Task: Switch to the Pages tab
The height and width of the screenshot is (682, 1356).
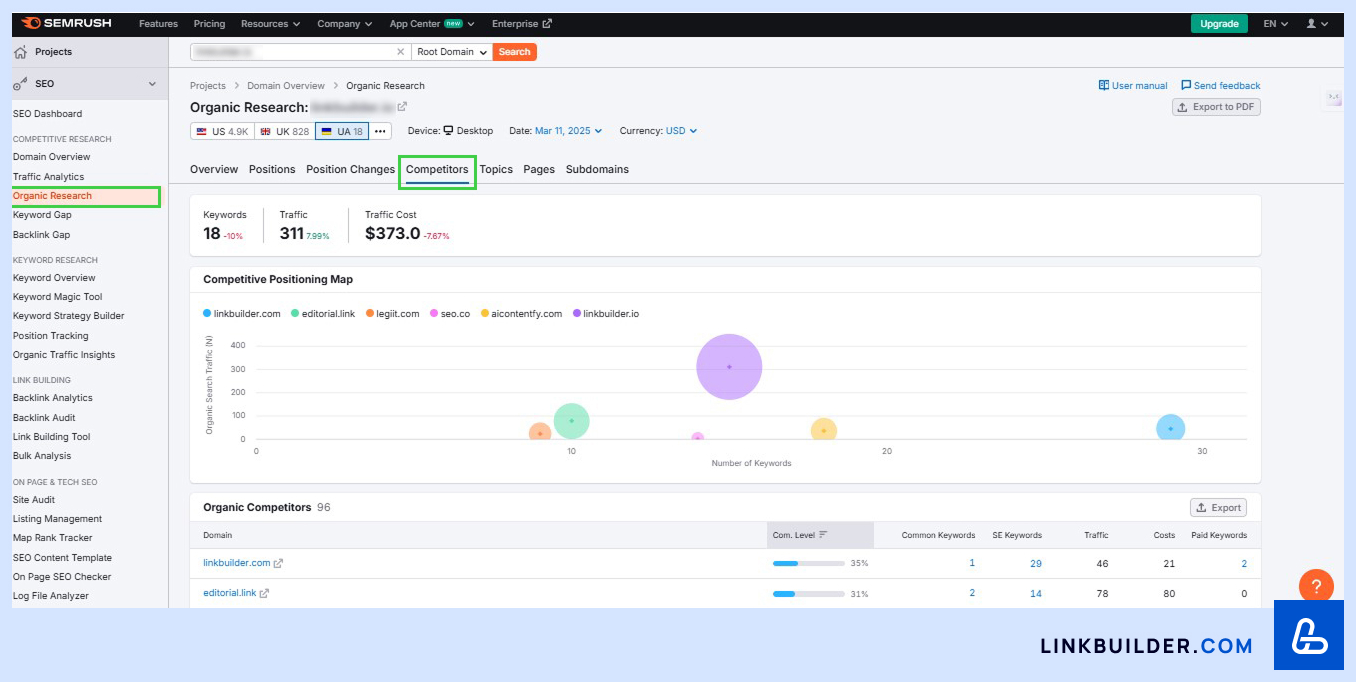Action: [x=539, y=169]
